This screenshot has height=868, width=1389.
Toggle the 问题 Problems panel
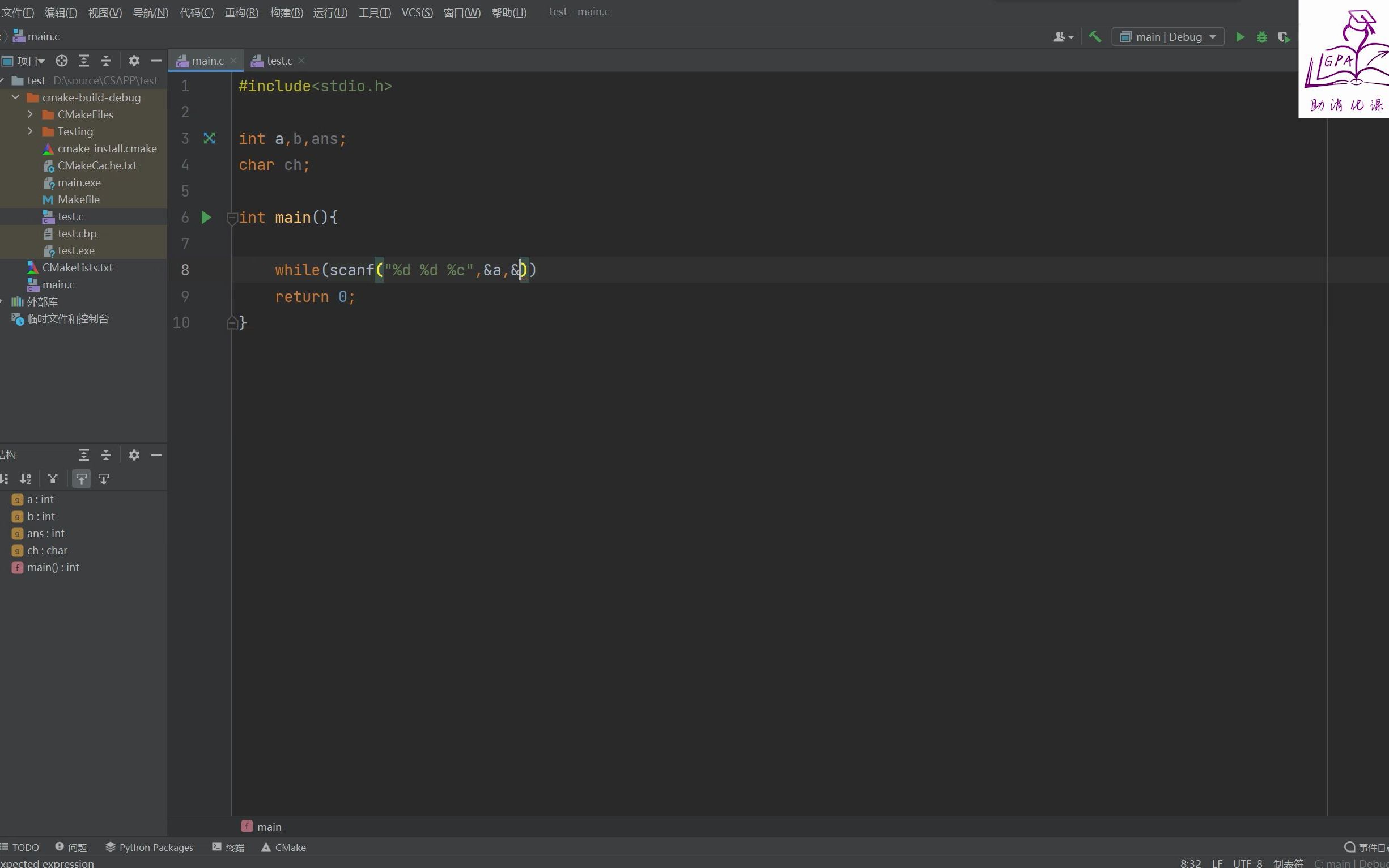(x=77, y=847)
